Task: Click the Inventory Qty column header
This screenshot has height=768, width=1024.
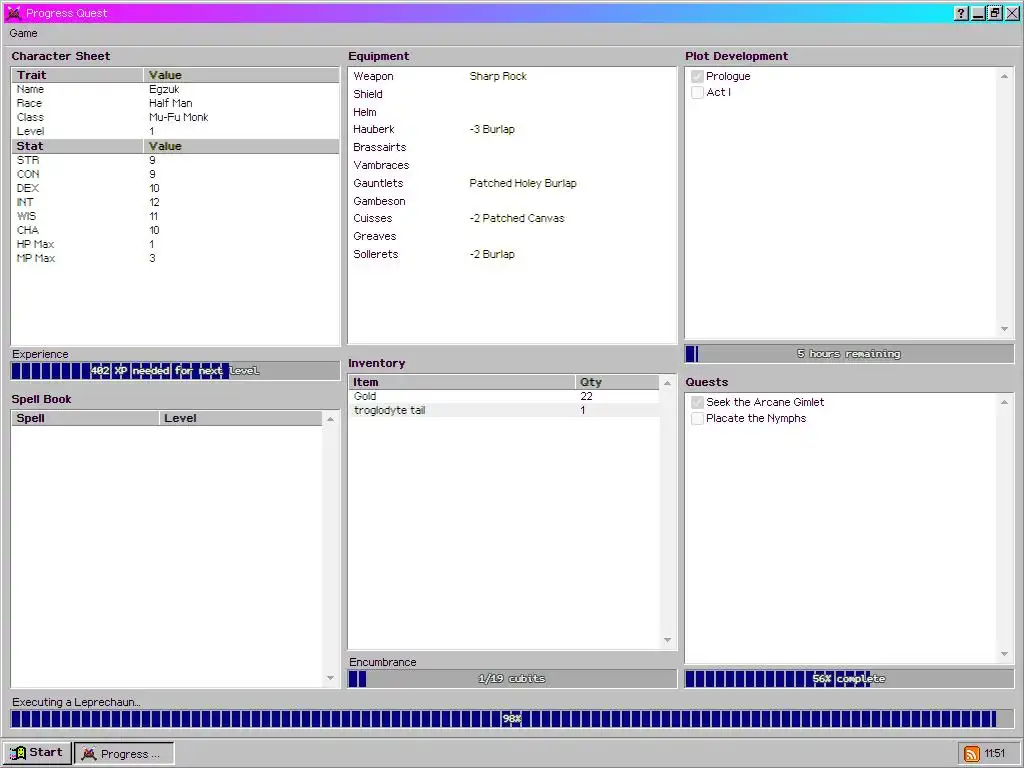Action: pos(617,382)
